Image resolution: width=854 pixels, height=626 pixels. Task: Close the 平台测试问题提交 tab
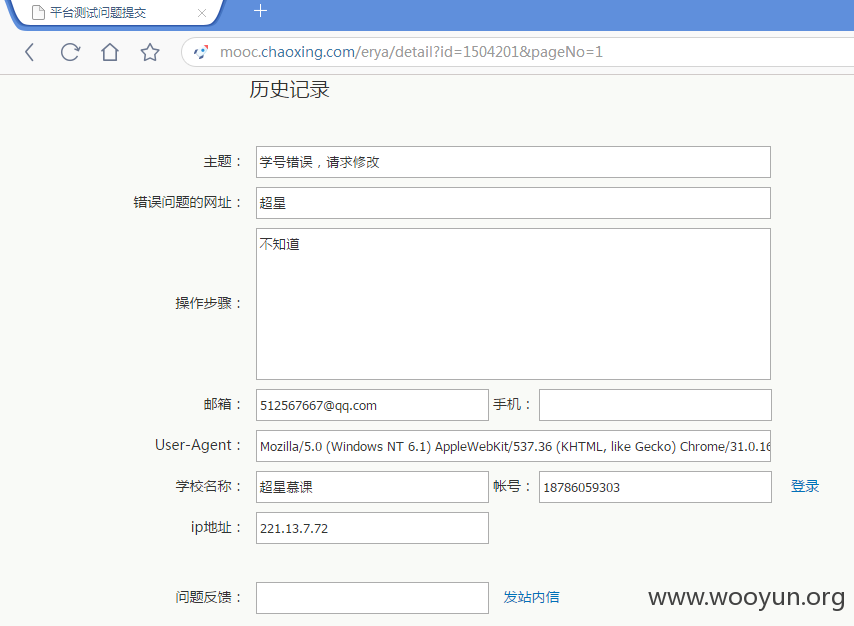[x=202, y=13]
